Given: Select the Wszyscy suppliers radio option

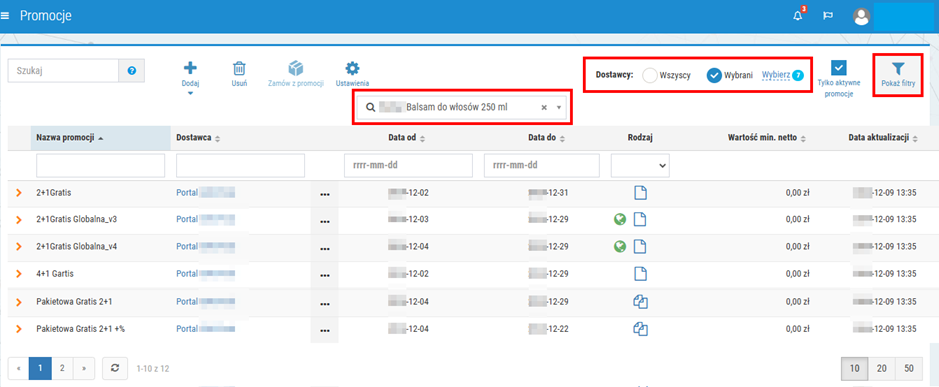Looking at the screenshot, I should pos(650,75).
